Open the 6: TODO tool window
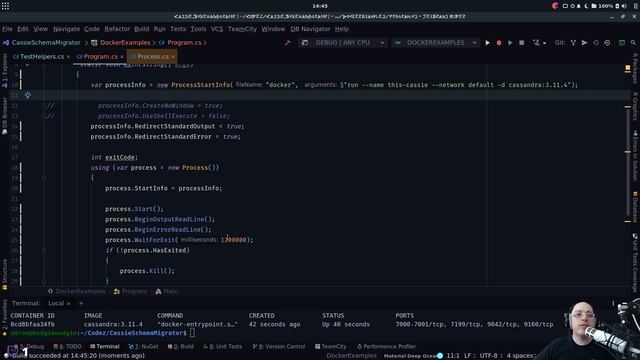This screenshot has height=360, width=640. pyautogui.click(x=67, y=347)
